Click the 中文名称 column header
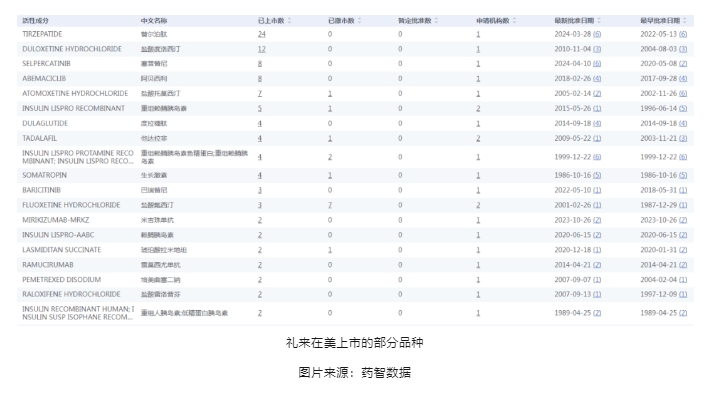This screenshot has width=707, height=399. click(x=154, y=21)
